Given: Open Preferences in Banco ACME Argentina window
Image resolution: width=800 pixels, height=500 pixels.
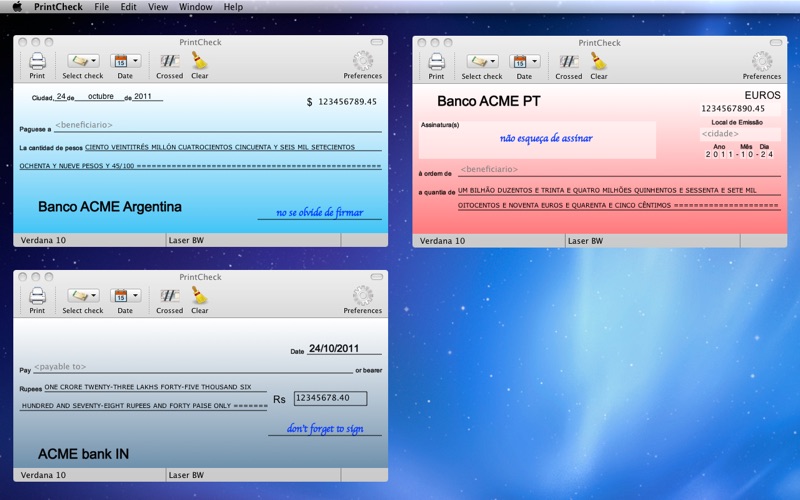Looking at the screenshot, I should pyautogui.click(x=362, y=62).
